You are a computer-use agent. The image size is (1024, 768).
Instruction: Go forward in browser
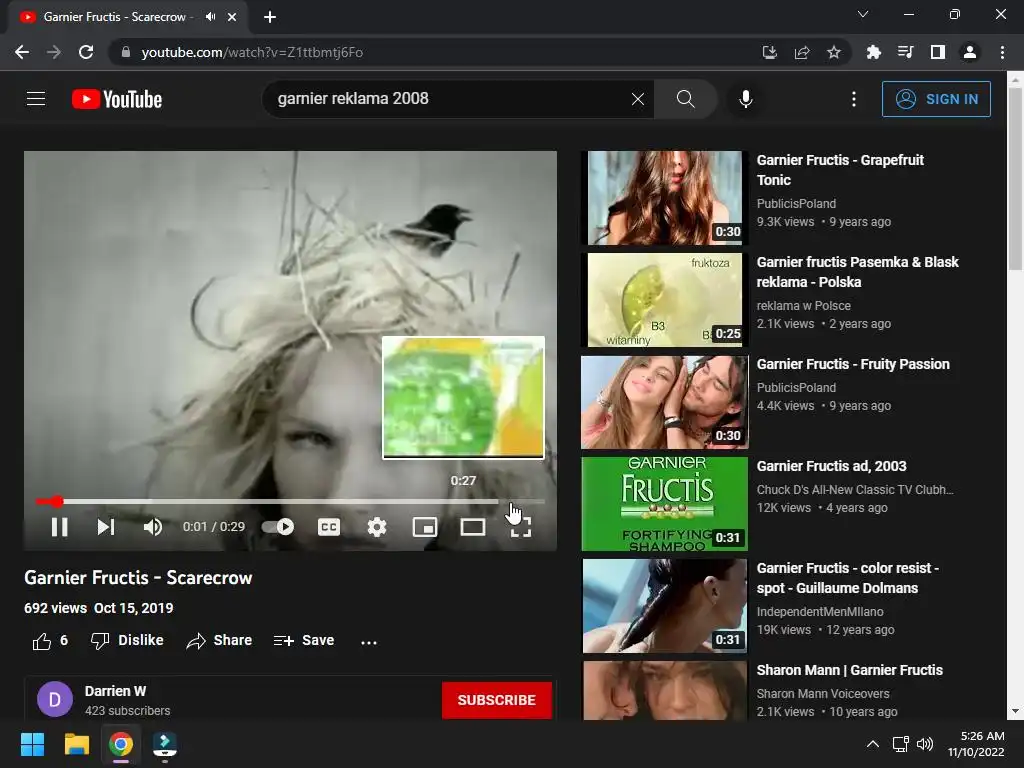(54, 52)
